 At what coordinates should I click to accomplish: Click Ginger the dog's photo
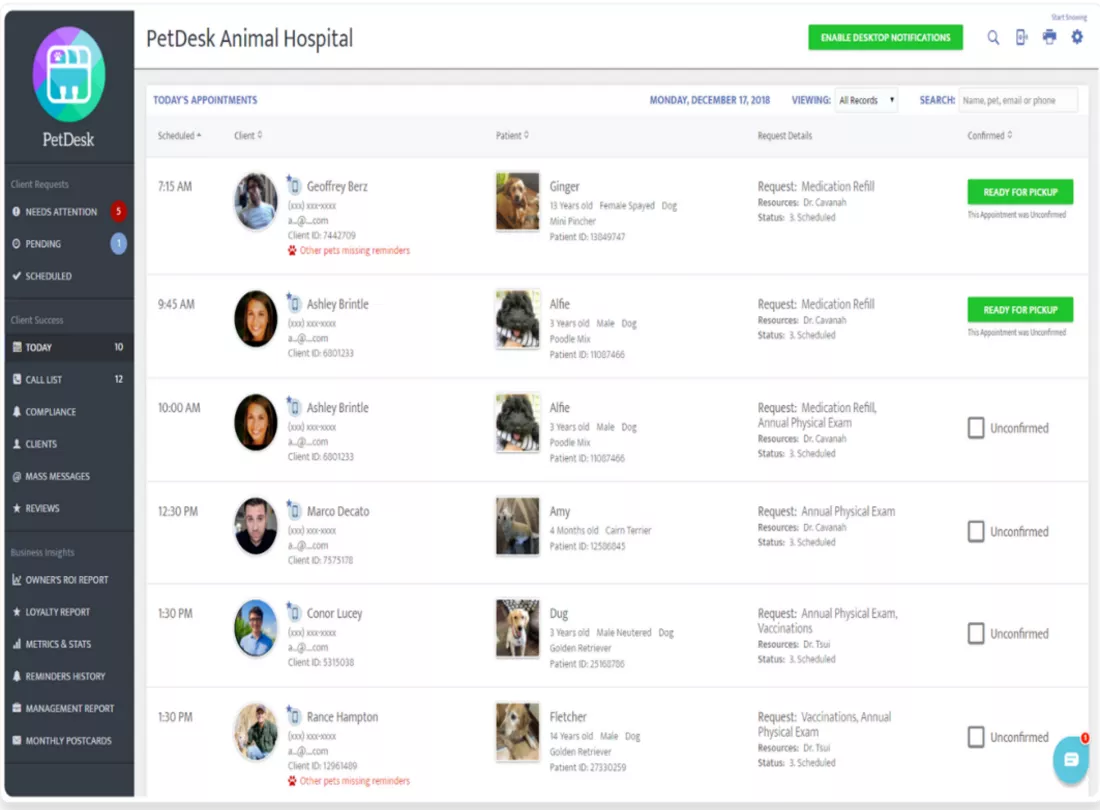(518, 201)
